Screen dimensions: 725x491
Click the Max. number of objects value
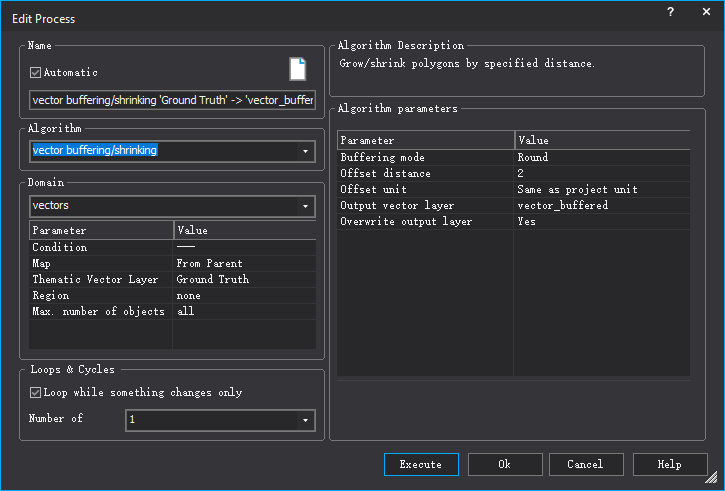[x=244, y=312]
